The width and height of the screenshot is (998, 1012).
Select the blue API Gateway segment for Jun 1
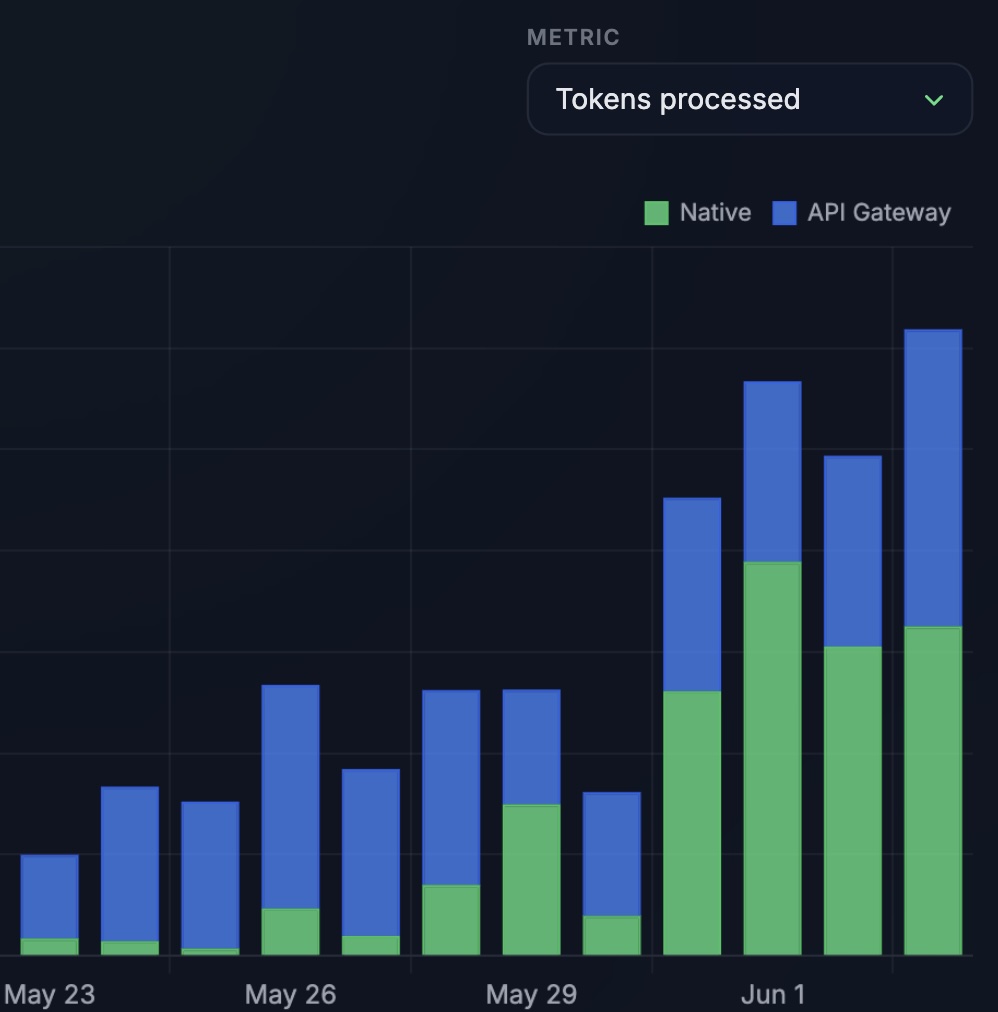(773, 472)
